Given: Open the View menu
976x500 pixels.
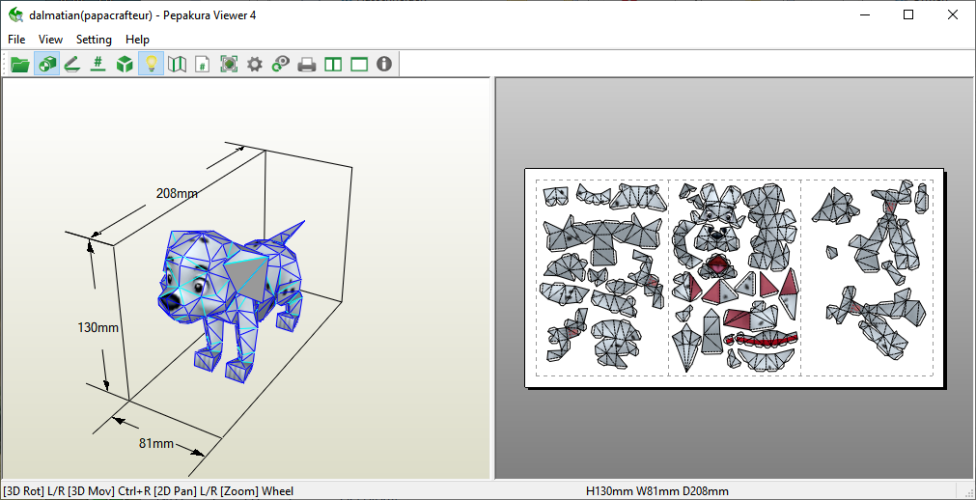Looking at the screenshot, I should (x=50, y=39).
